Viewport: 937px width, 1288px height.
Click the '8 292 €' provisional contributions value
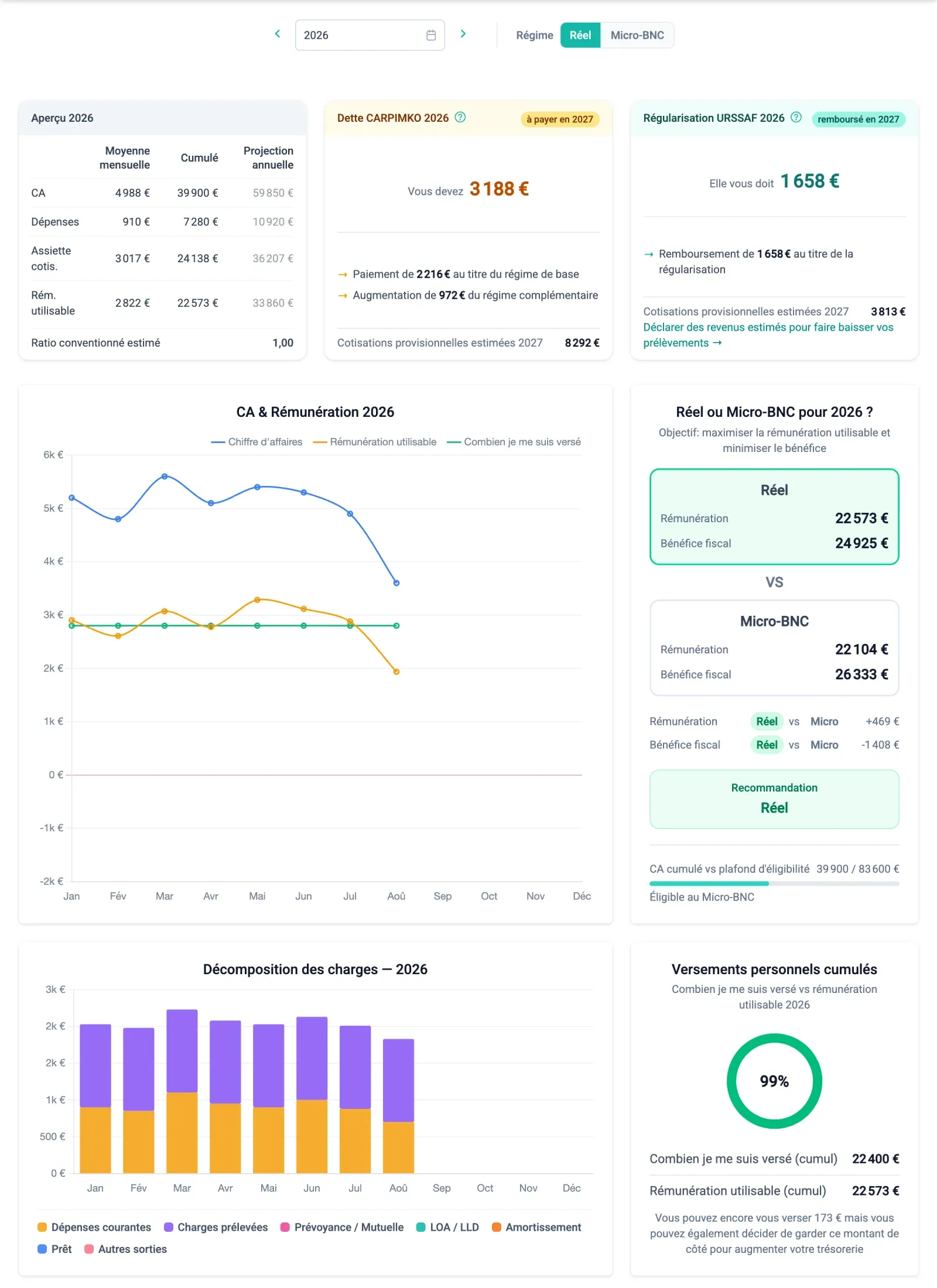[582, 343]
